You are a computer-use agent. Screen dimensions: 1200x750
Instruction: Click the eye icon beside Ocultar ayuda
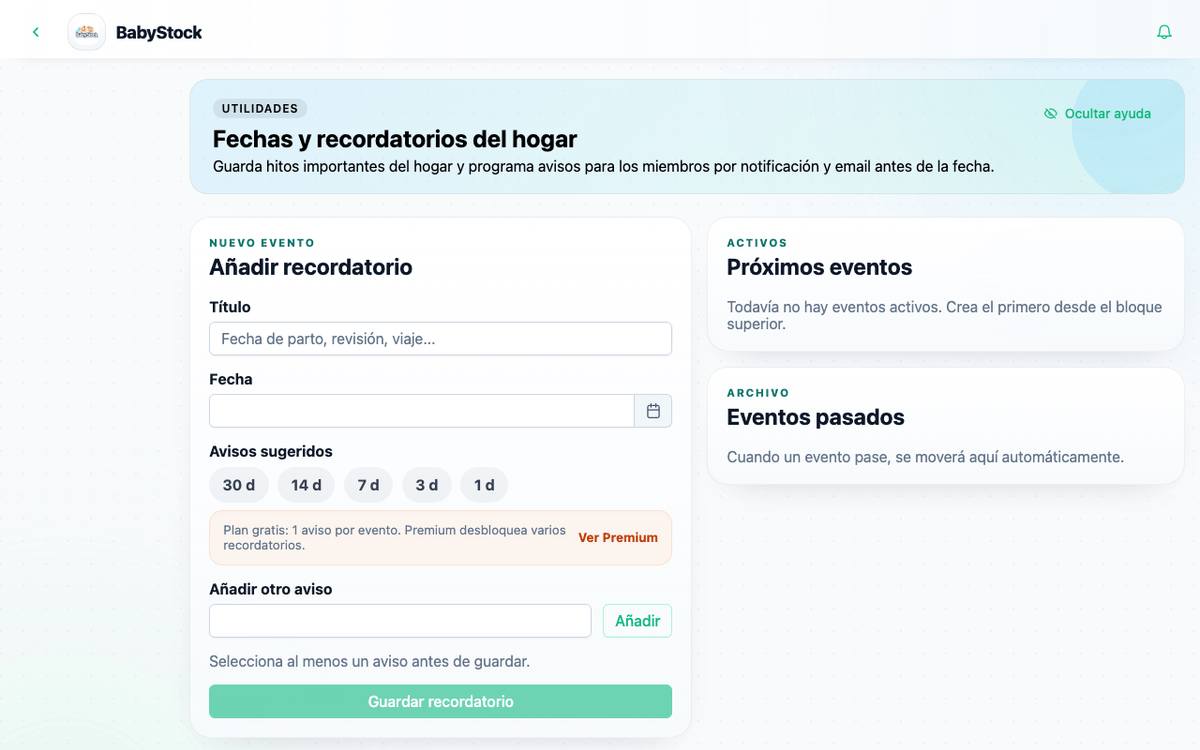tap(1050, 114)
